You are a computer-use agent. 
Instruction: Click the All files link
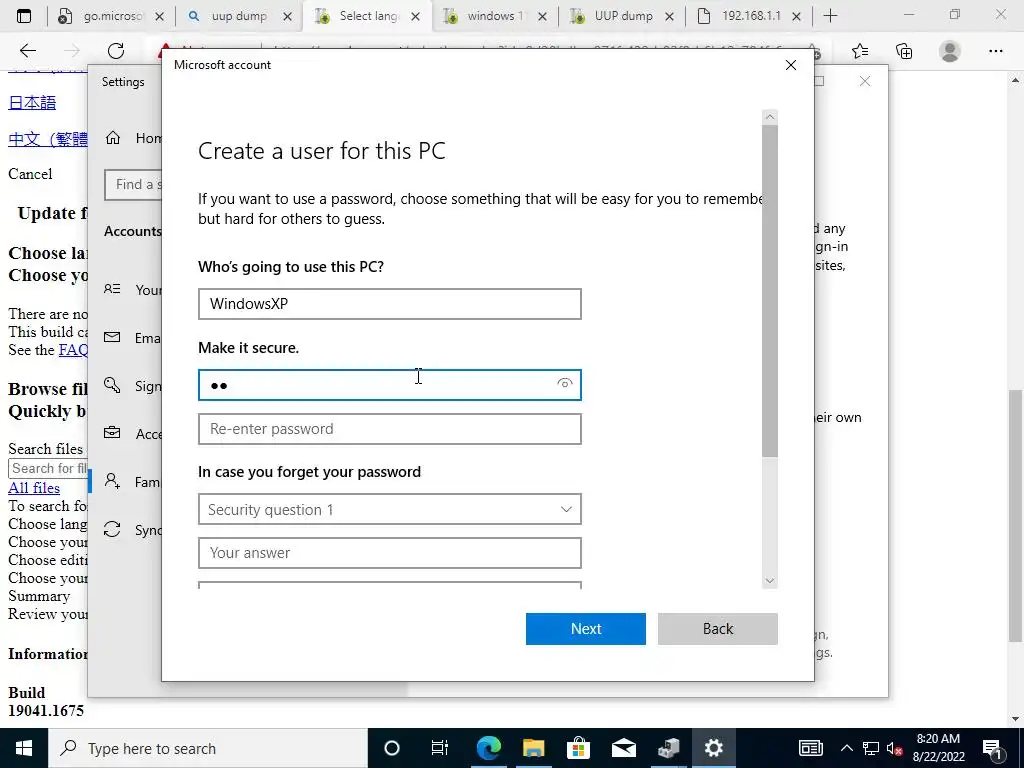coord(34,488)
